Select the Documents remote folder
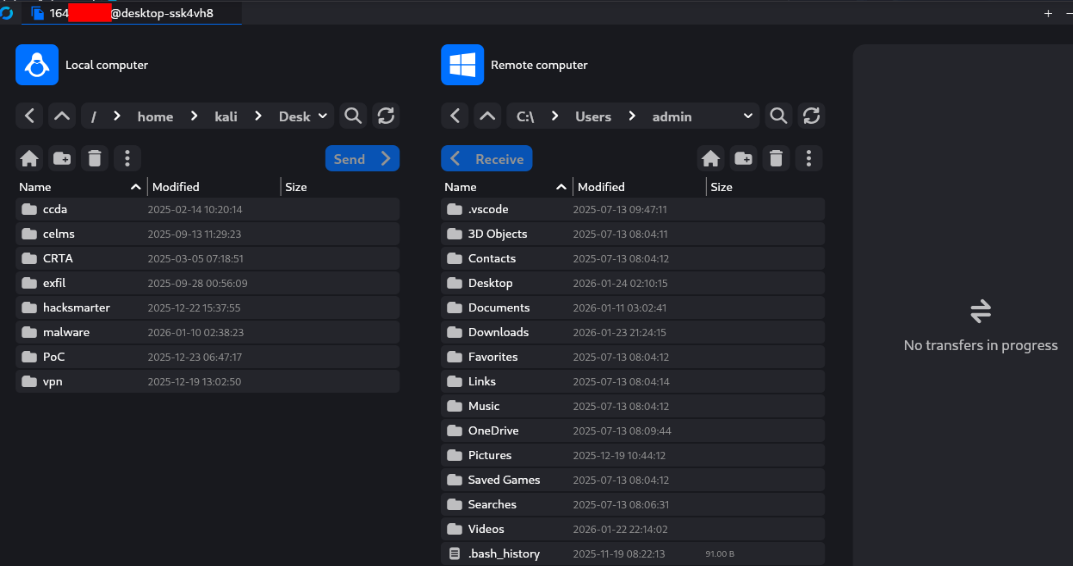 click(x=633, y=308)
